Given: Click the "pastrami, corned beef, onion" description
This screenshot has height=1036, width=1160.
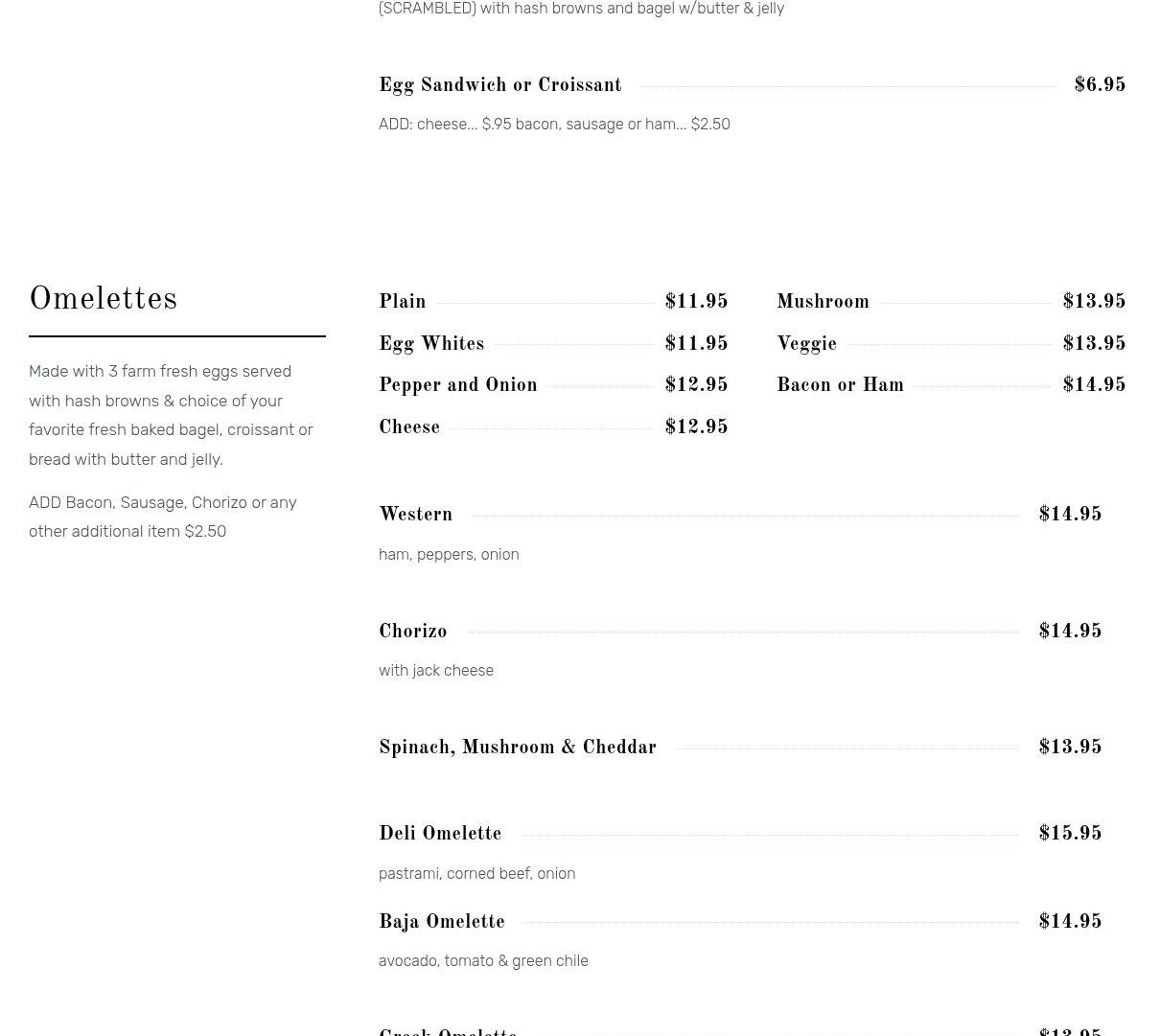Looking at the screenshot, I should [476, 874].
